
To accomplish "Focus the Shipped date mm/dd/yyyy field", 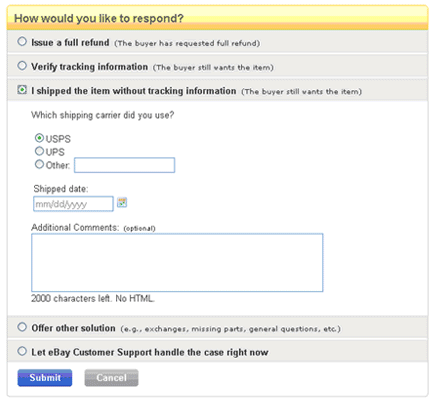I will pyautogui.click(x=73, y=204).
